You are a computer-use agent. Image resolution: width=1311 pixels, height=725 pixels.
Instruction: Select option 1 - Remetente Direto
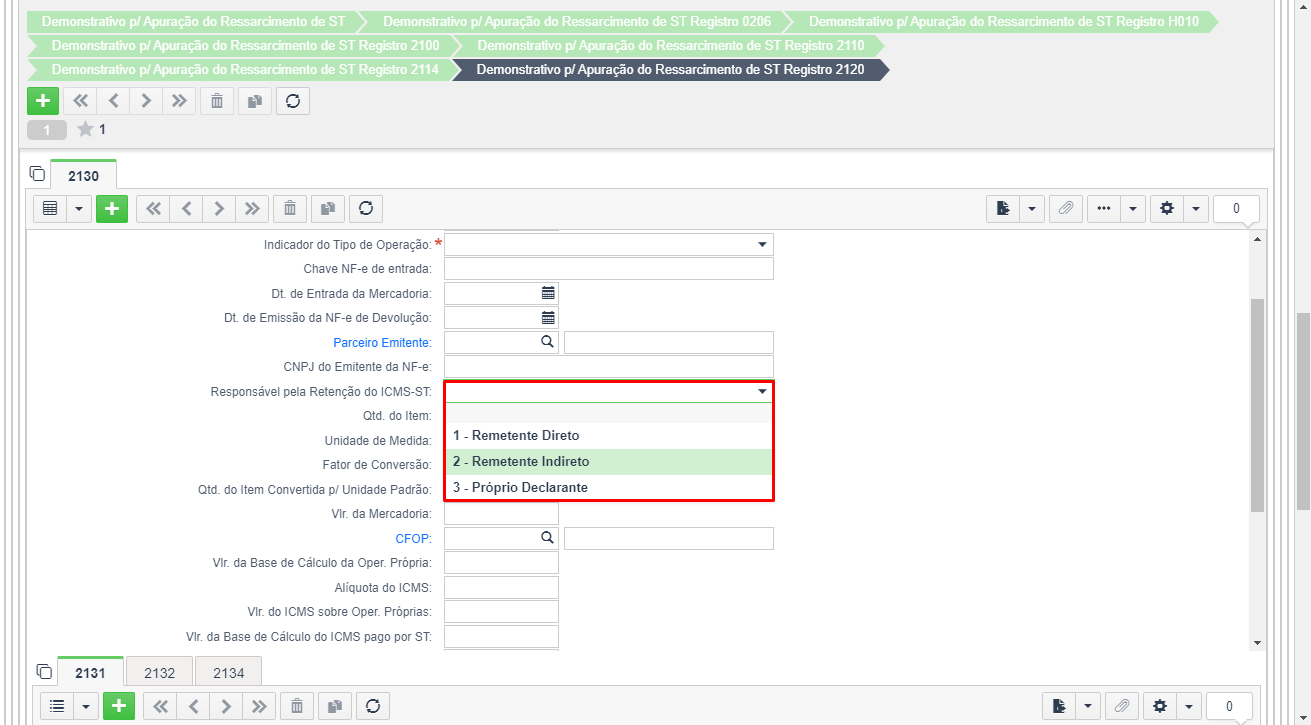[609, 436]
